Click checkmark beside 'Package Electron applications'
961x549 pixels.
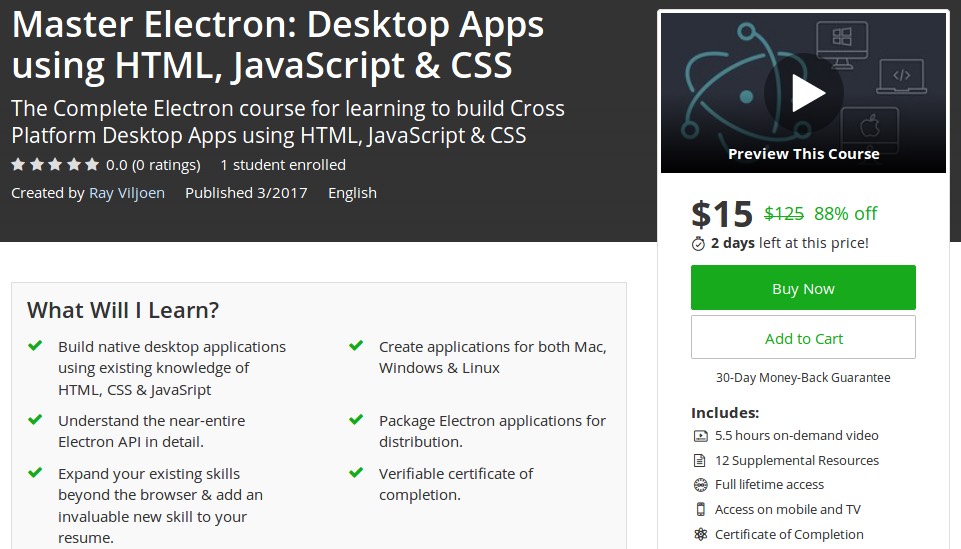point(356,420)
